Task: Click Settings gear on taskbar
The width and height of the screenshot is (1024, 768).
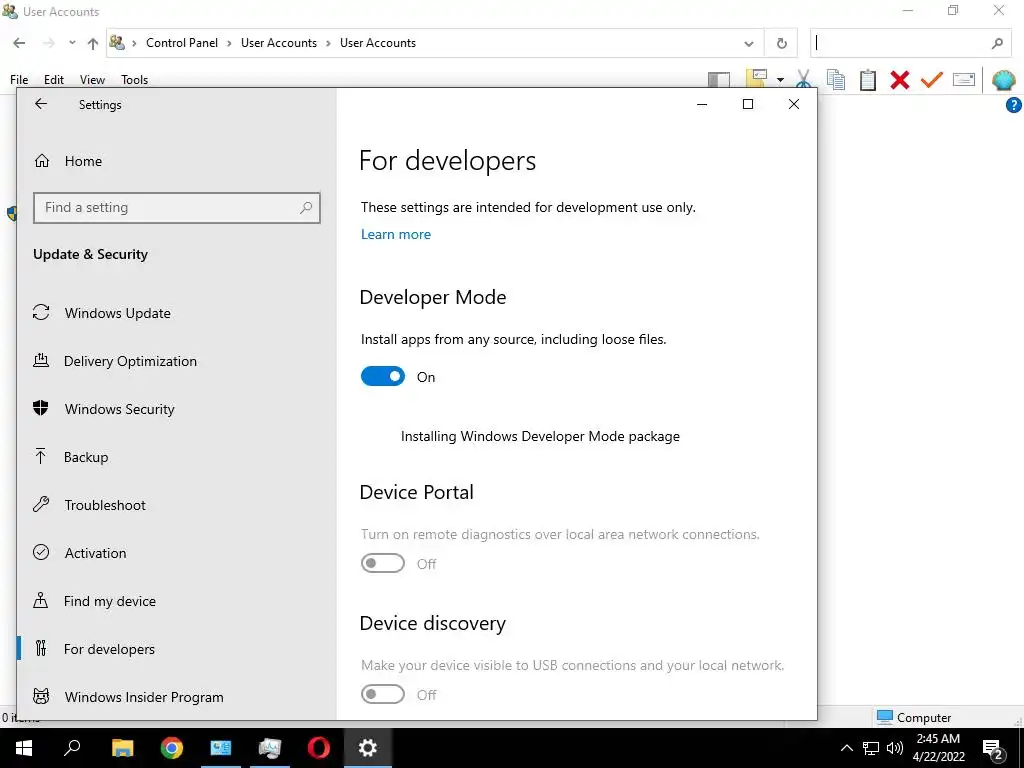Action: tap(368, 748)
